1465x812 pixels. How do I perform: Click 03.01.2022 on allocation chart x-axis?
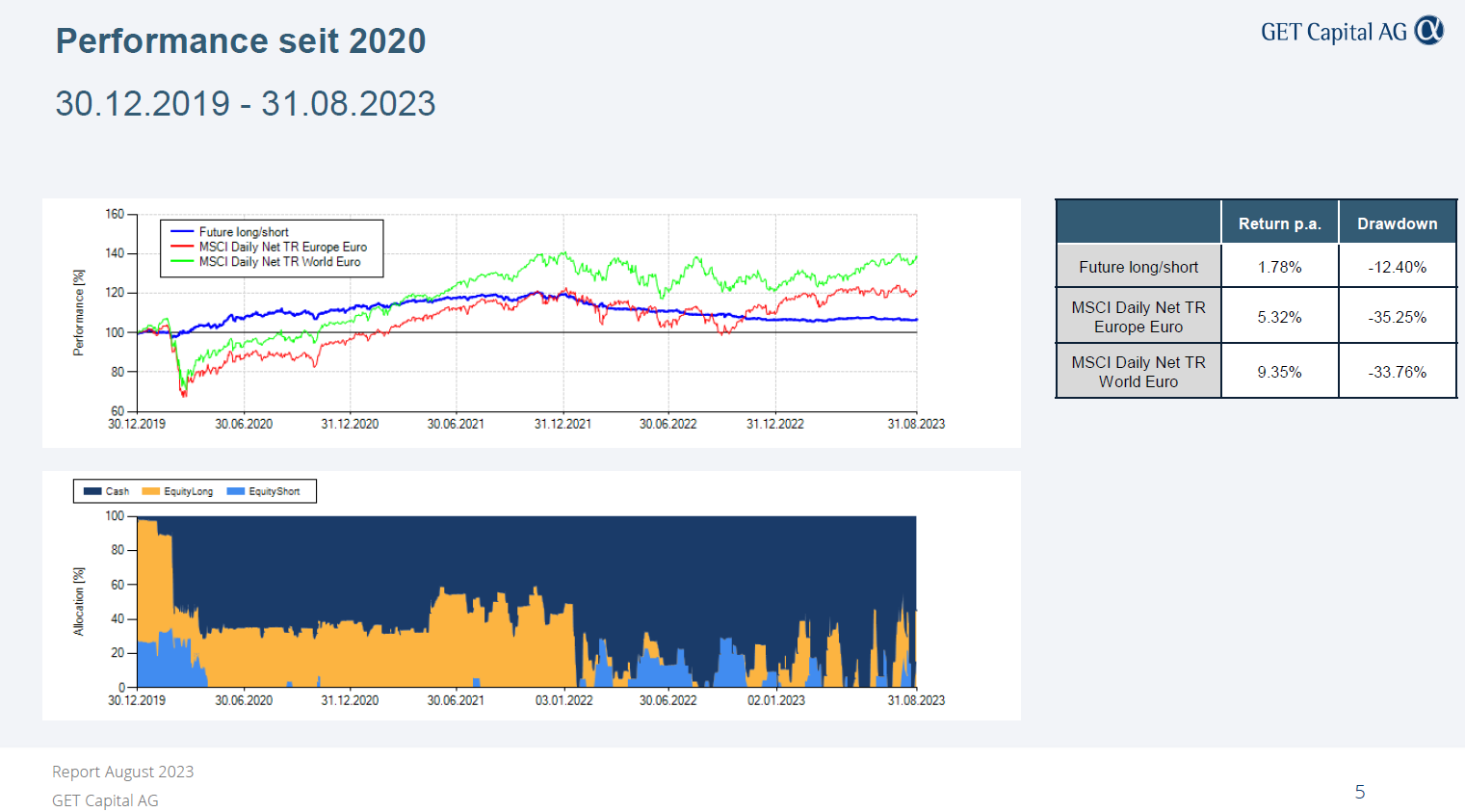point(563,700)
